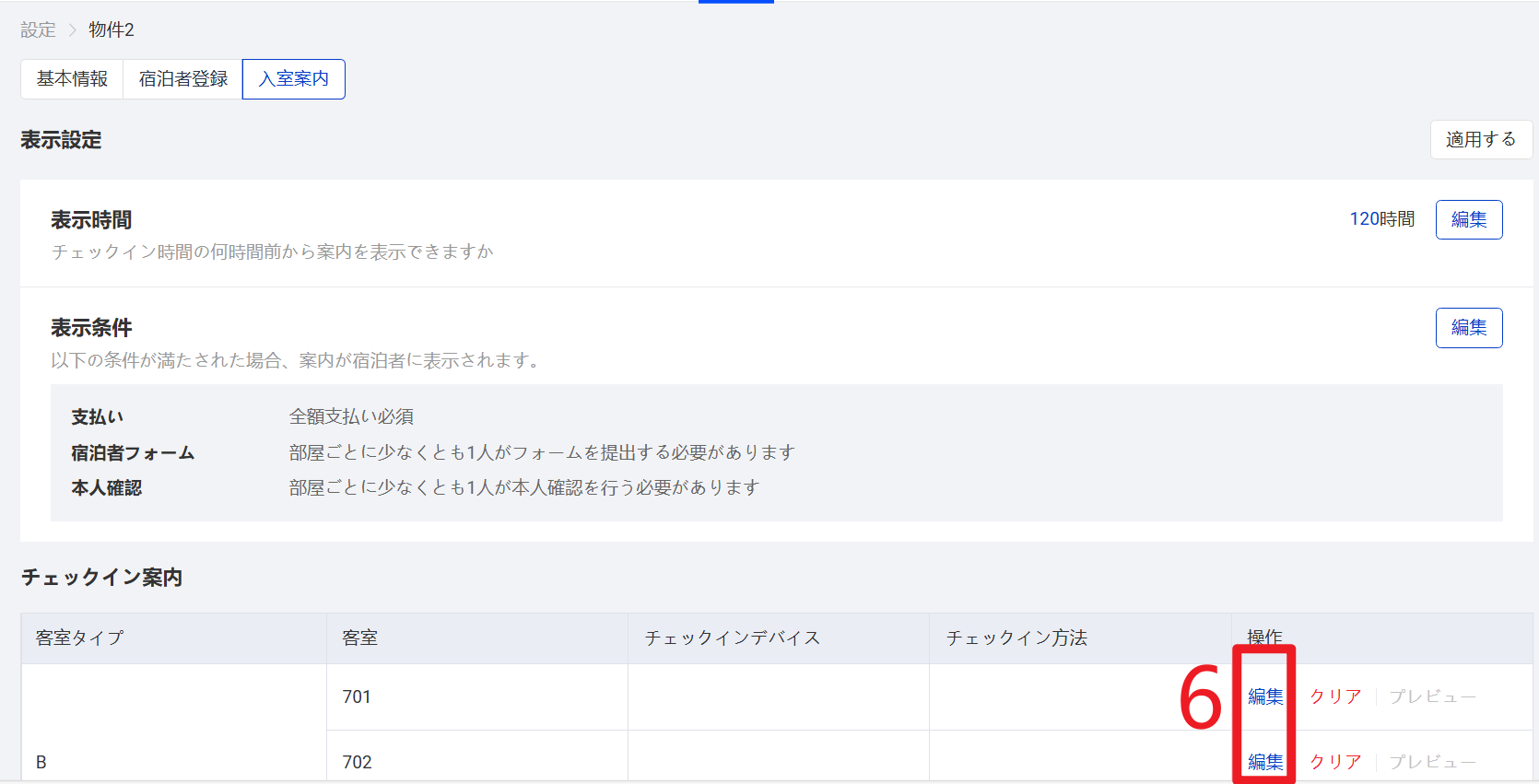Click クリア for room 701
This screenshot has height=784, width=1539.
[1335, 697]
